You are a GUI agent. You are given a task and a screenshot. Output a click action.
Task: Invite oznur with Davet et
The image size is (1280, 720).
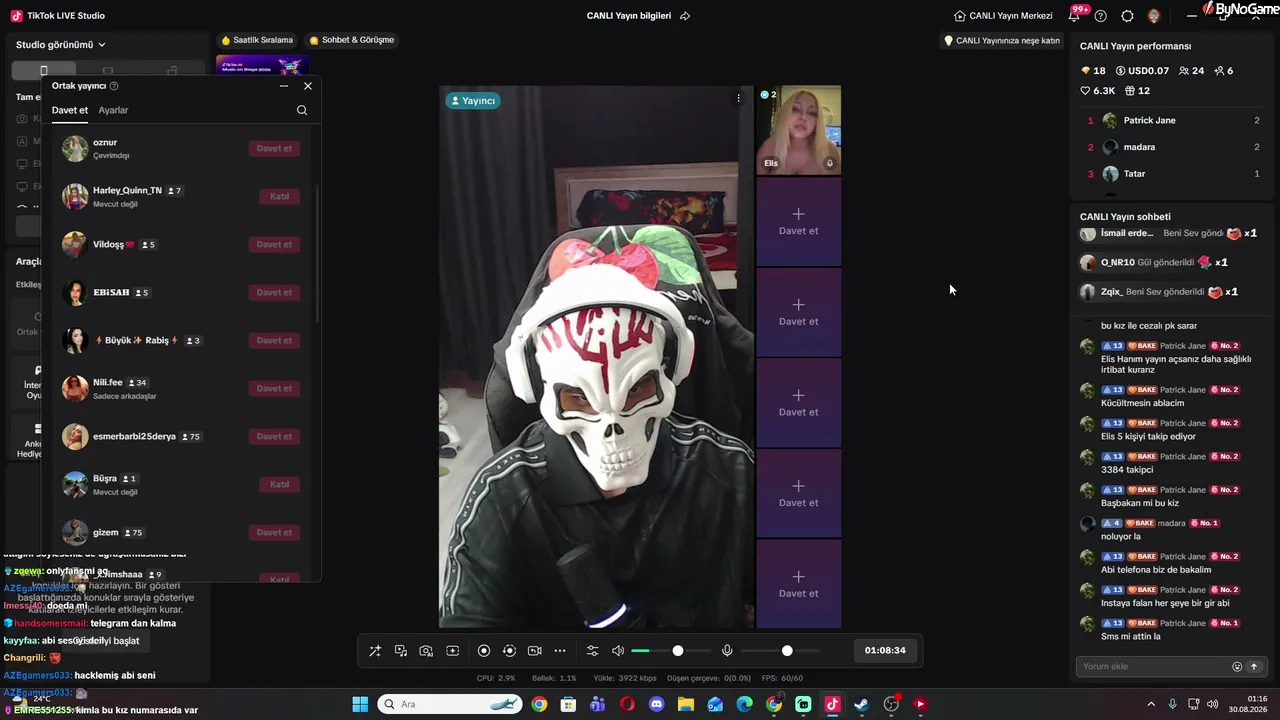[x=274, y=149]
